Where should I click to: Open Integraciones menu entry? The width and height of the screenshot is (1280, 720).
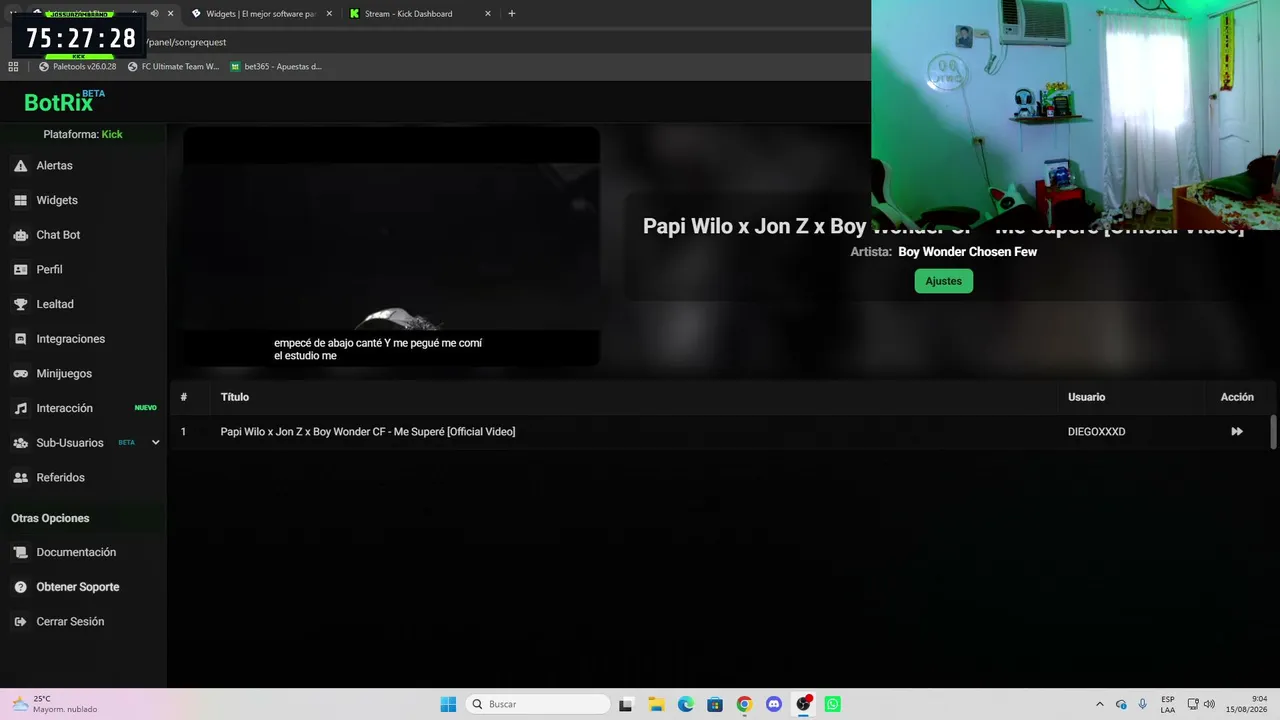click(70, 339)
